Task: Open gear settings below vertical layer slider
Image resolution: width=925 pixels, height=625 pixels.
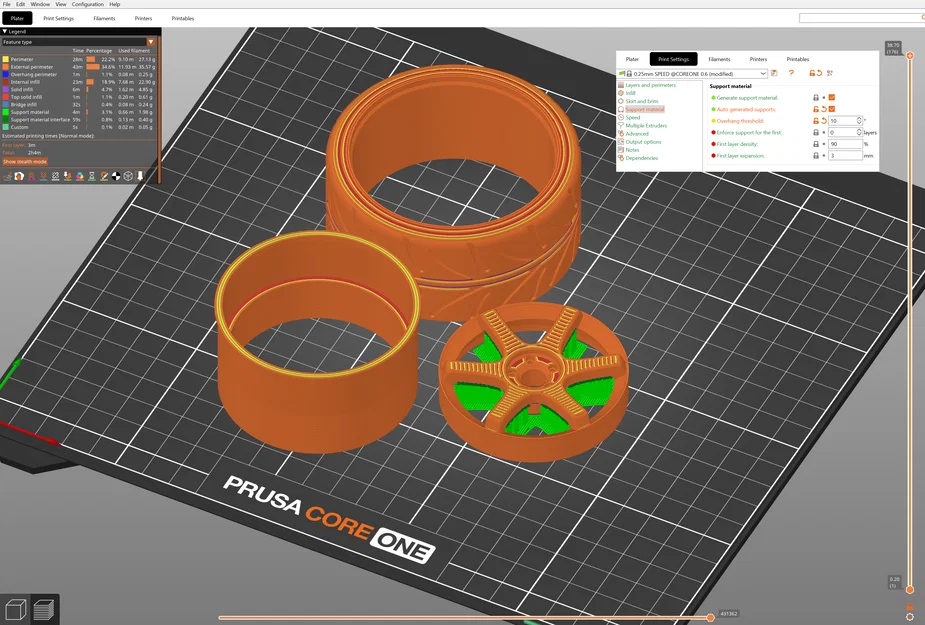Action: coord(910,617)
